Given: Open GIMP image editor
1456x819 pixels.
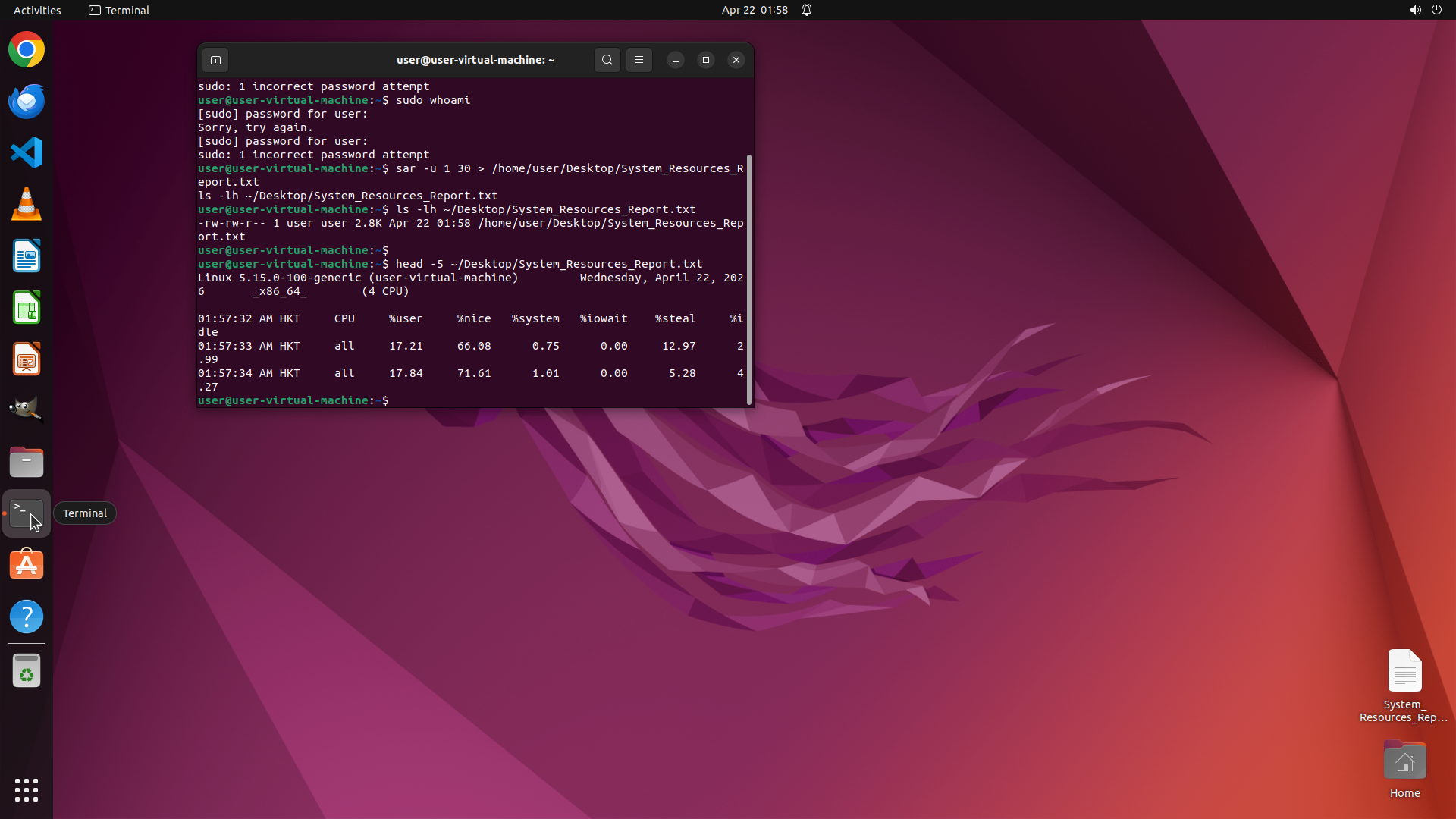Looking at the screenshot, I should [27, 410].
